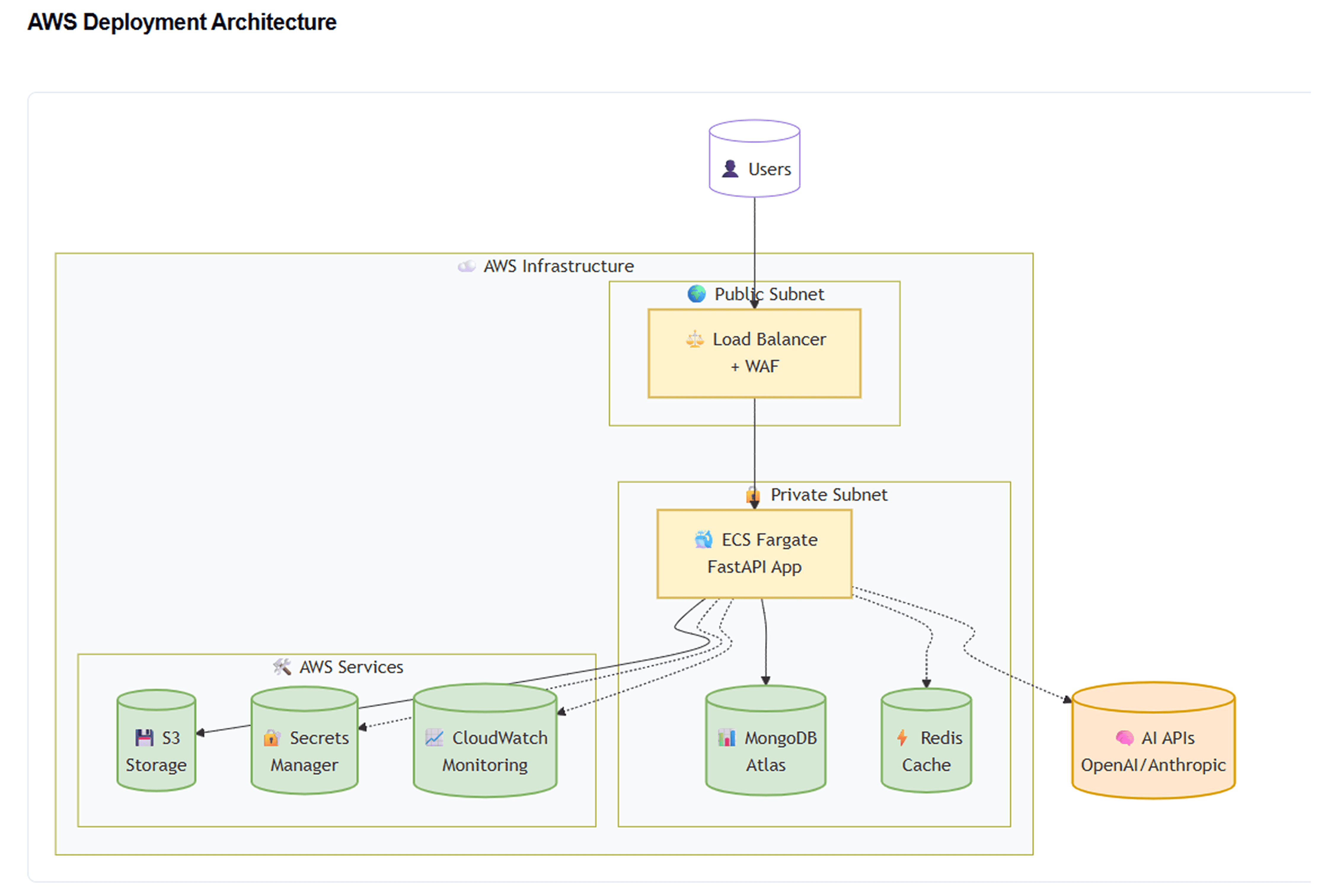Select the Users cylinder node

click(x=754, y=158)
